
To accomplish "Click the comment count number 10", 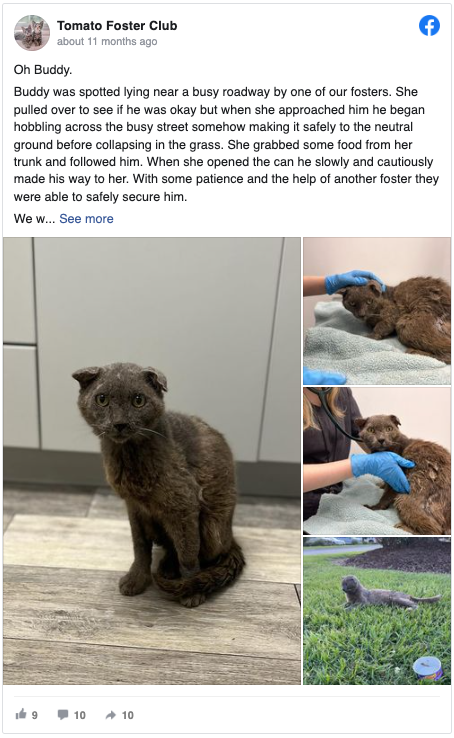I will coord(80,715).
